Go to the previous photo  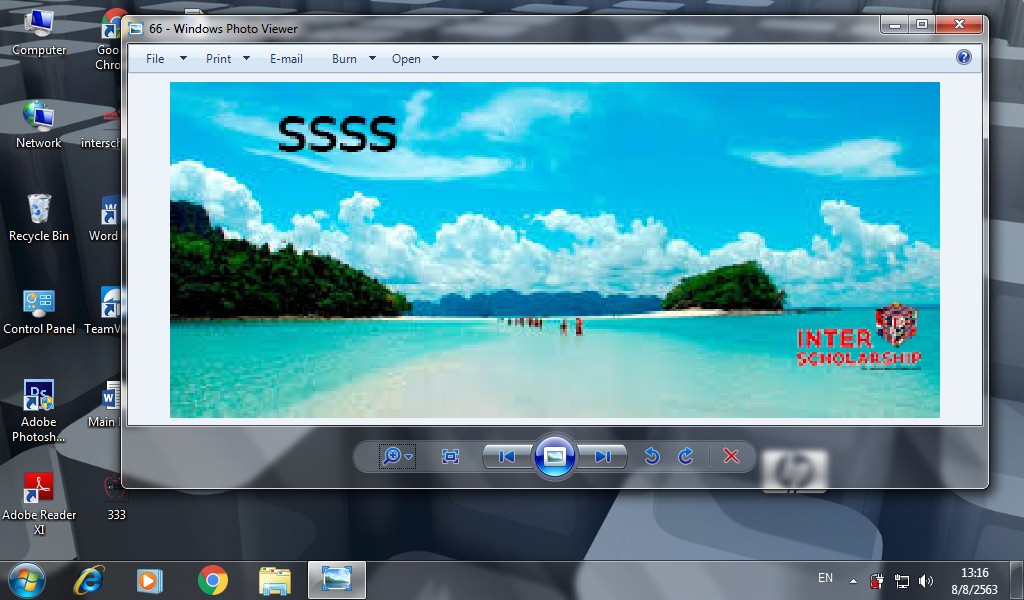click(x=507, y=456)
